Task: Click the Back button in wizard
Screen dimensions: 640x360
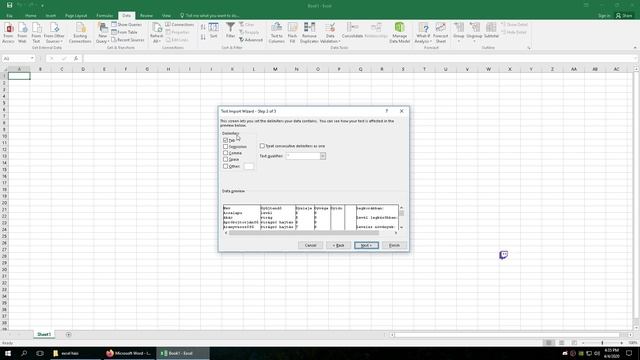Action: click(338, 245)
